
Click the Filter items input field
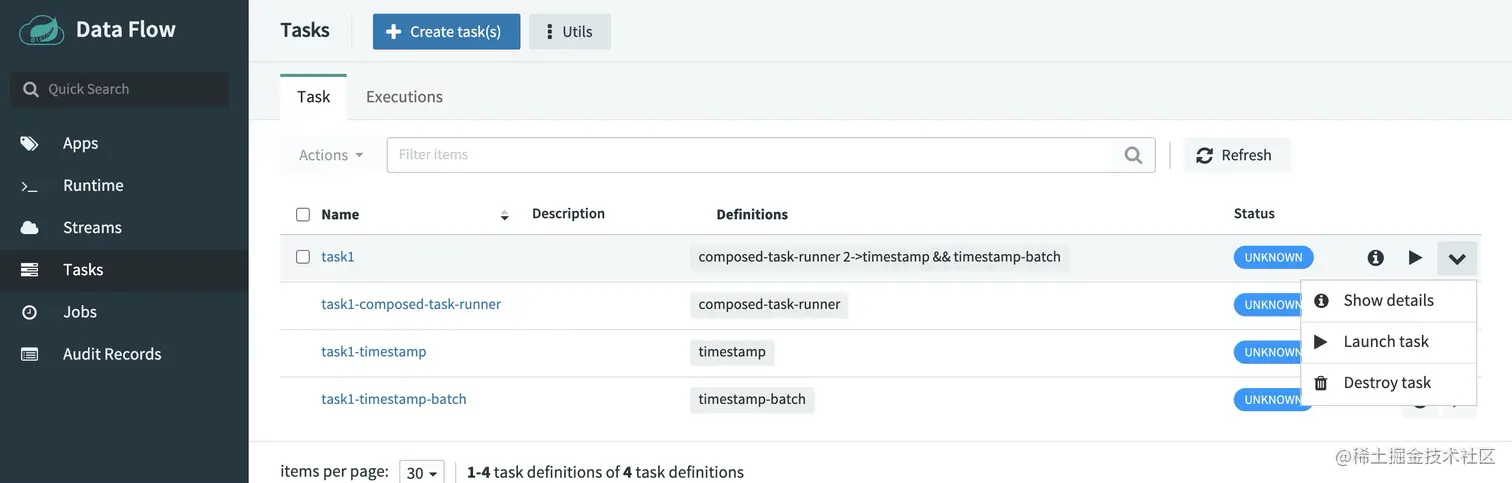[x=750, y=155]
